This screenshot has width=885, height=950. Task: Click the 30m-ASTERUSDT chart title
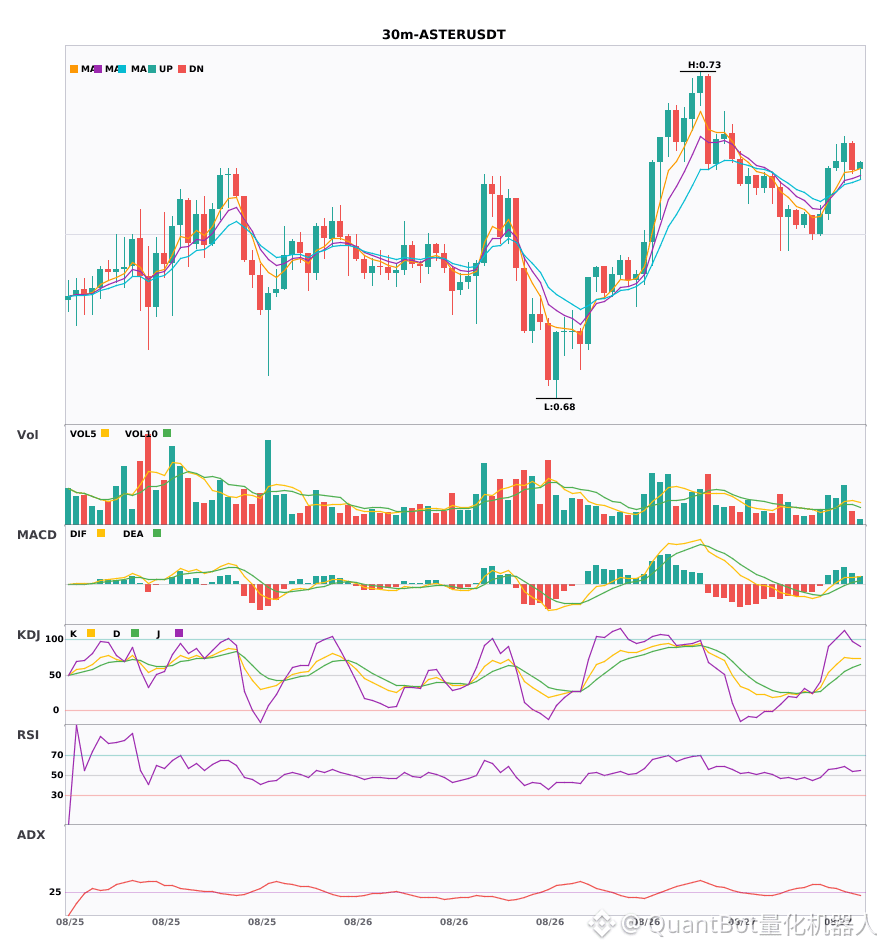443,35
